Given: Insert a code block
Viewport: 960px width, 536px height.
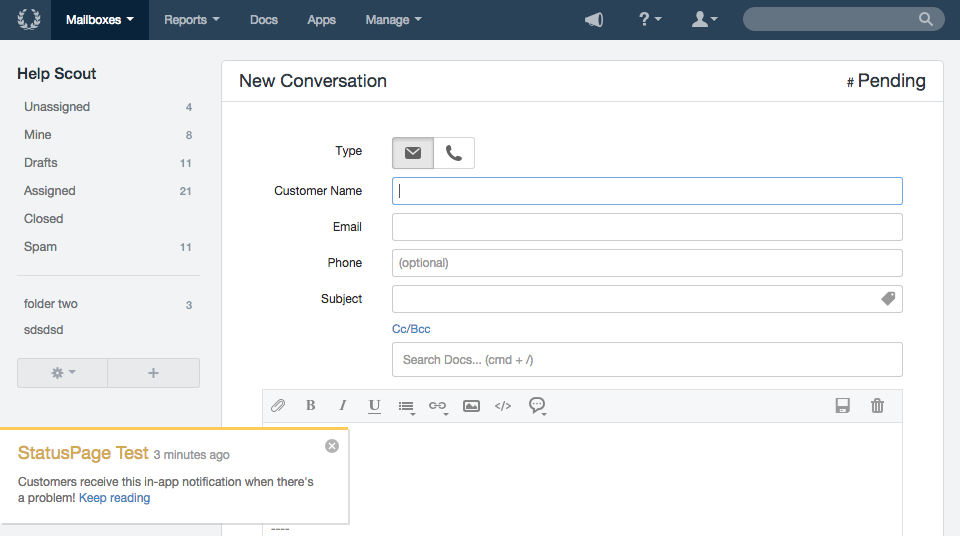Looking at the screenshot, I should [503, 406].
